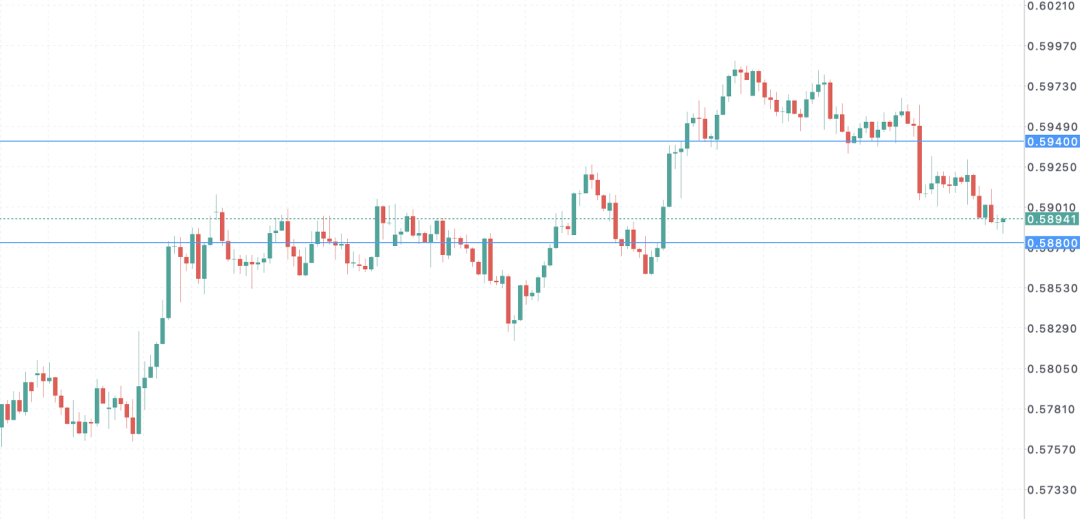
Task: Click the 0.58530 price axis label
Action: (1052, 288)
